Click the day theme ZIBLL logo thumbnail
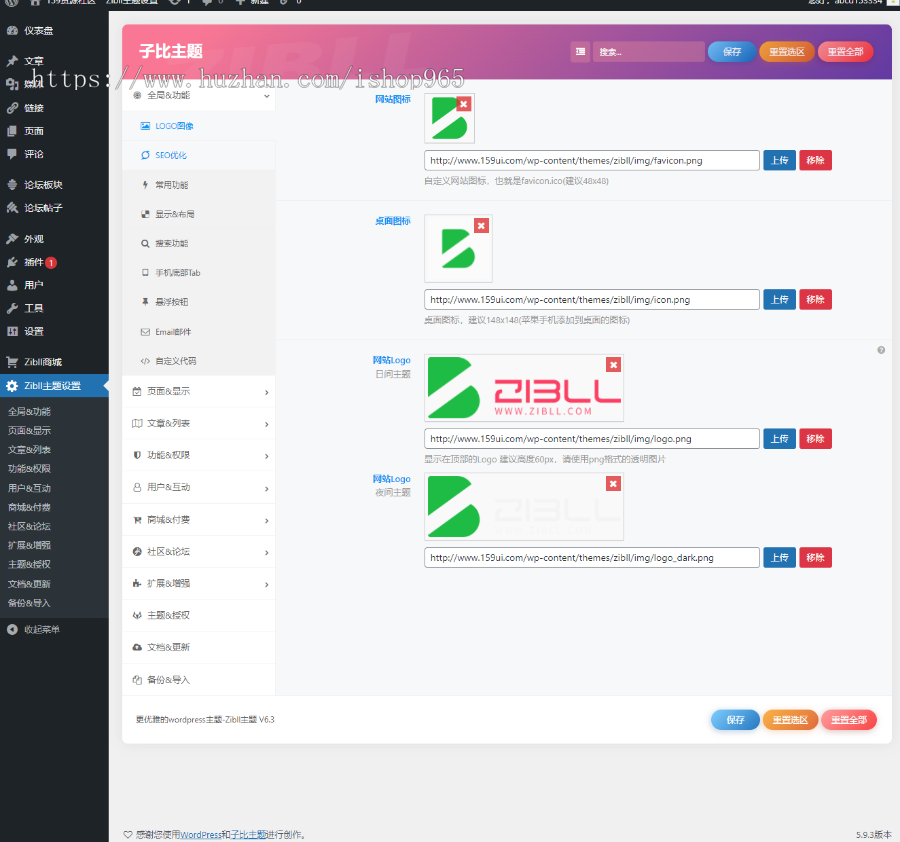 tap(524, 388)
